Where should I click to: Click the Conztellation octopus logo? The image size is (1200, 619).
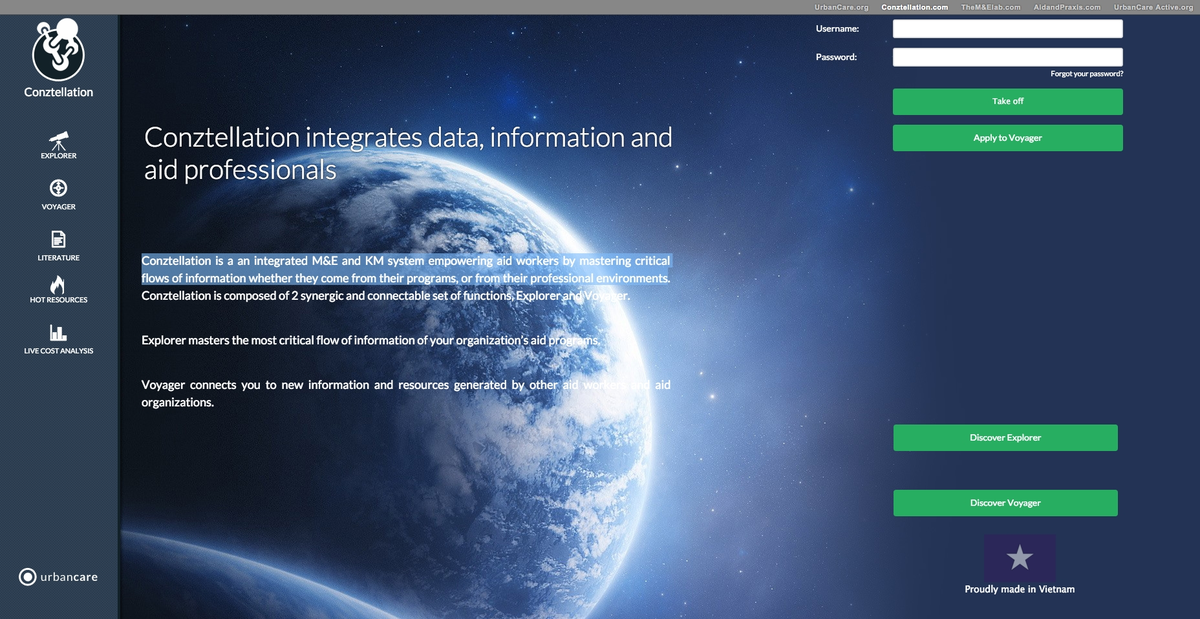click(58, 50)
